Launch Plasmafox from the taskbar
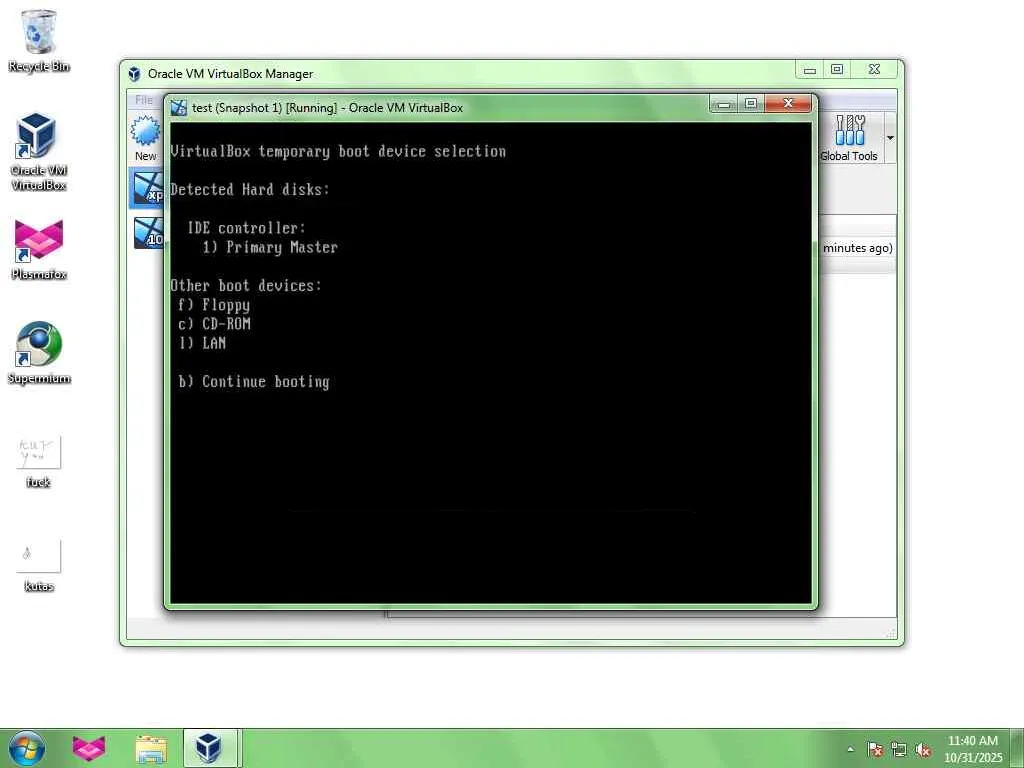Viewport: 1024px width, 768px height. pyautogui.click(x=89, y=748)
